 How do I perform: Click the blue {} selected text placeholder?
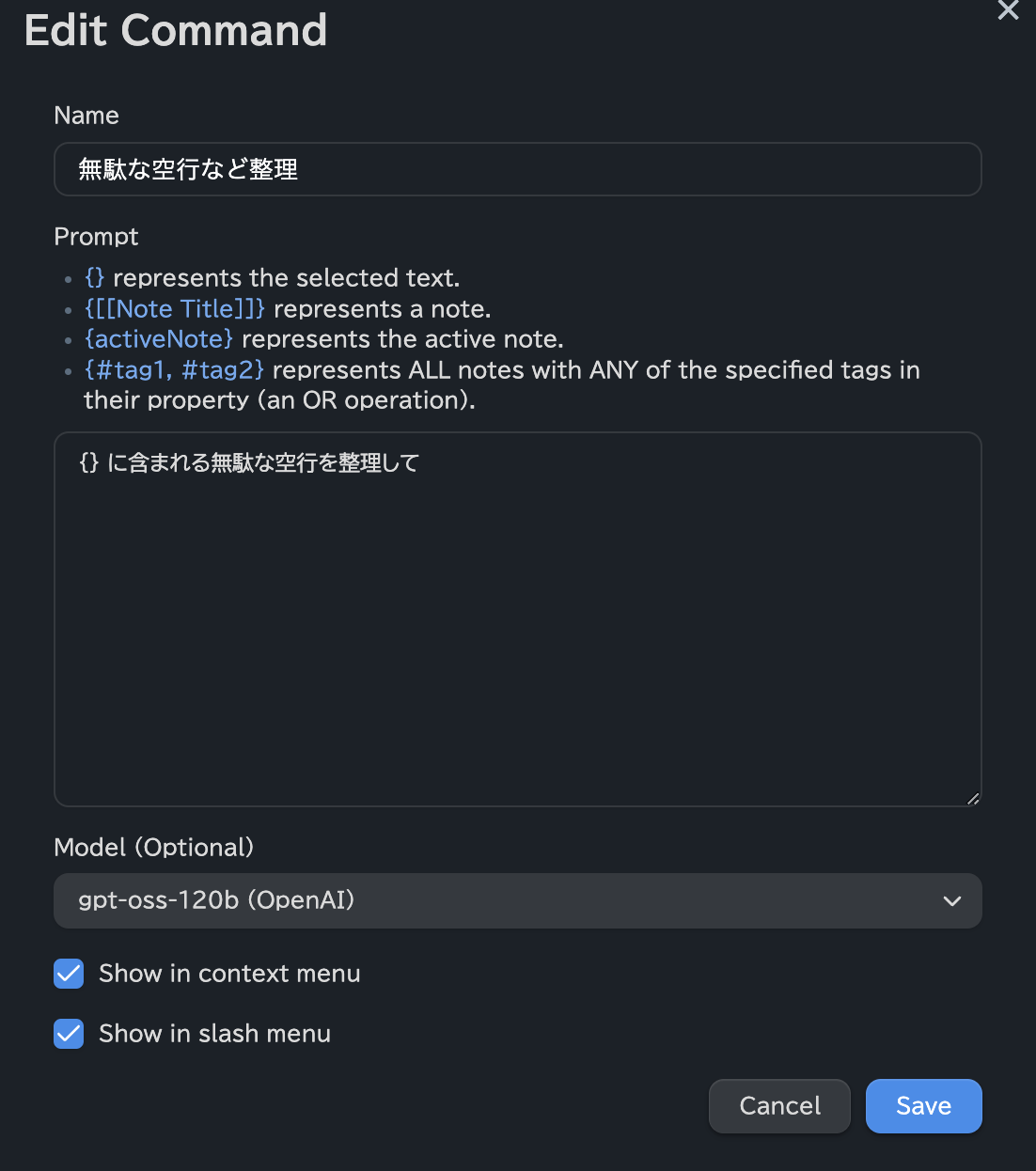[94, 278]
